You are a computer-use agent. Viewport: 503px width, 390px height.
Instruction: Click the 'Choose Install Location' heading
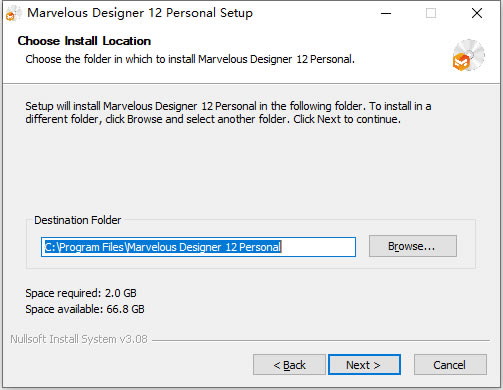(x=84, y=41)
